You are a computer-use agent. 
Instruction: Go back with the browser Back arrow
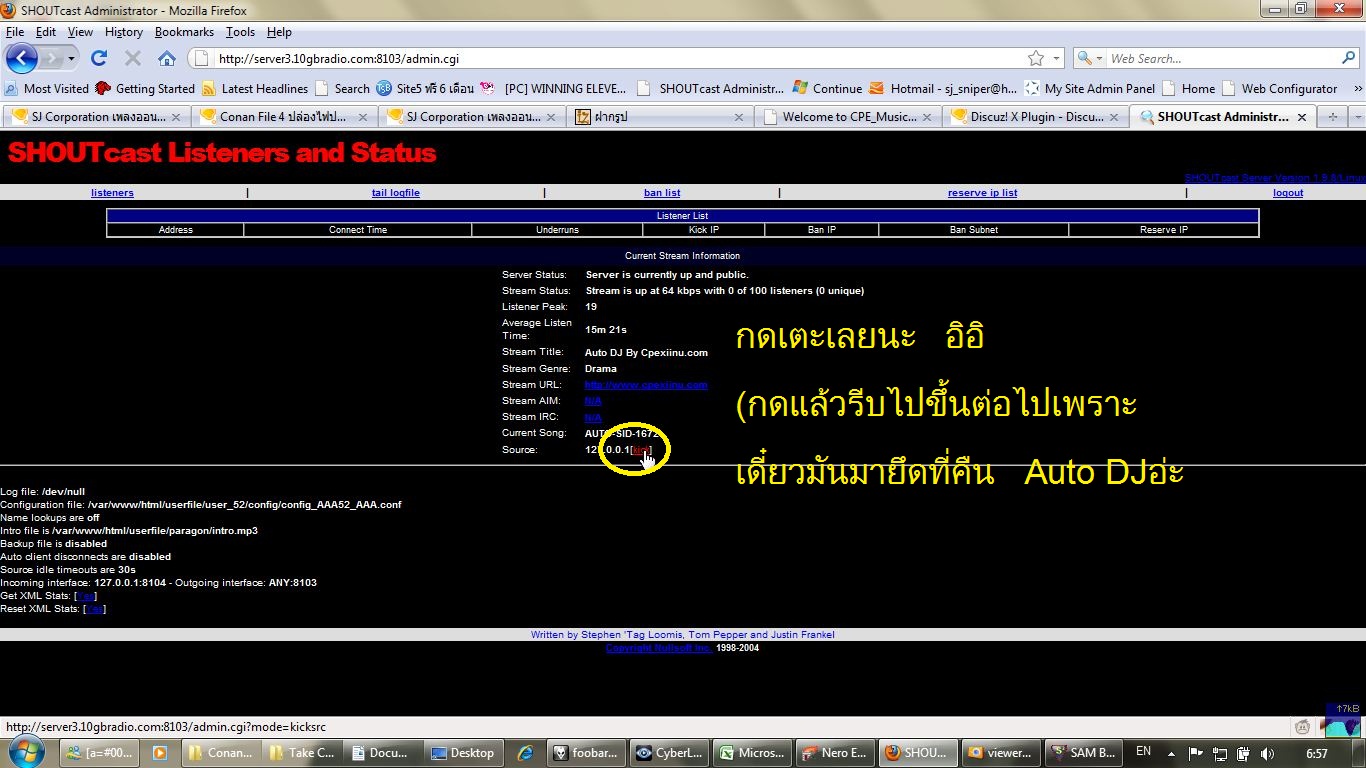22,58
